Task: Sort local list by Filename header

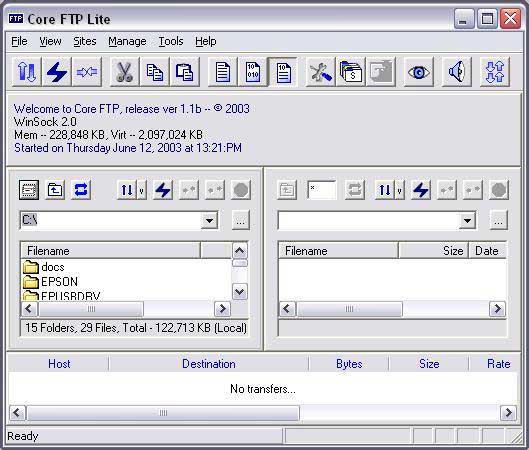Action: 111,251
